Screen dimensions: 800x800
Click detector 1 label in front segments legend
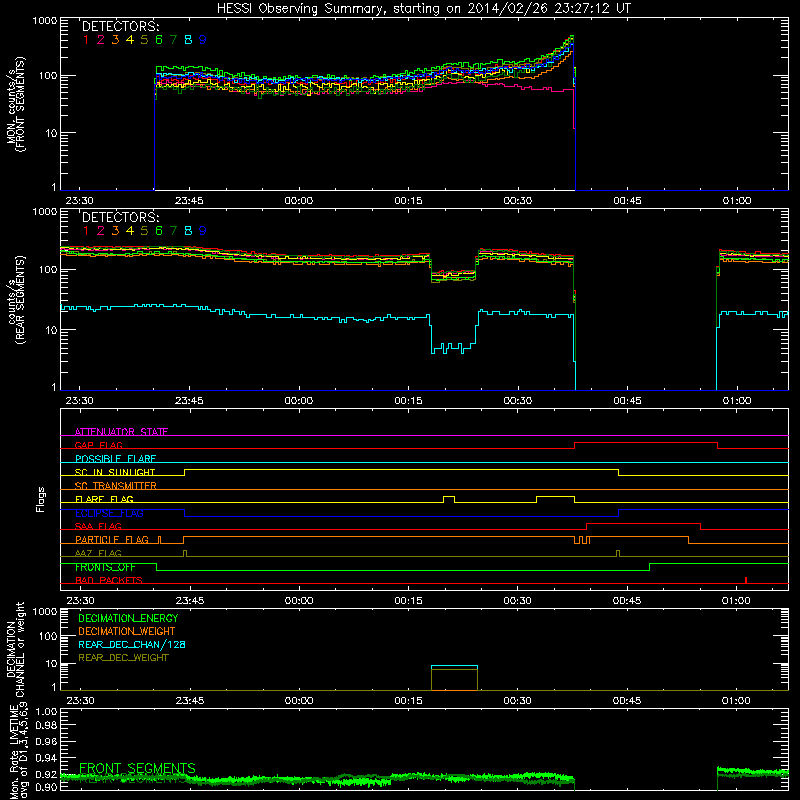coord(86,40)
